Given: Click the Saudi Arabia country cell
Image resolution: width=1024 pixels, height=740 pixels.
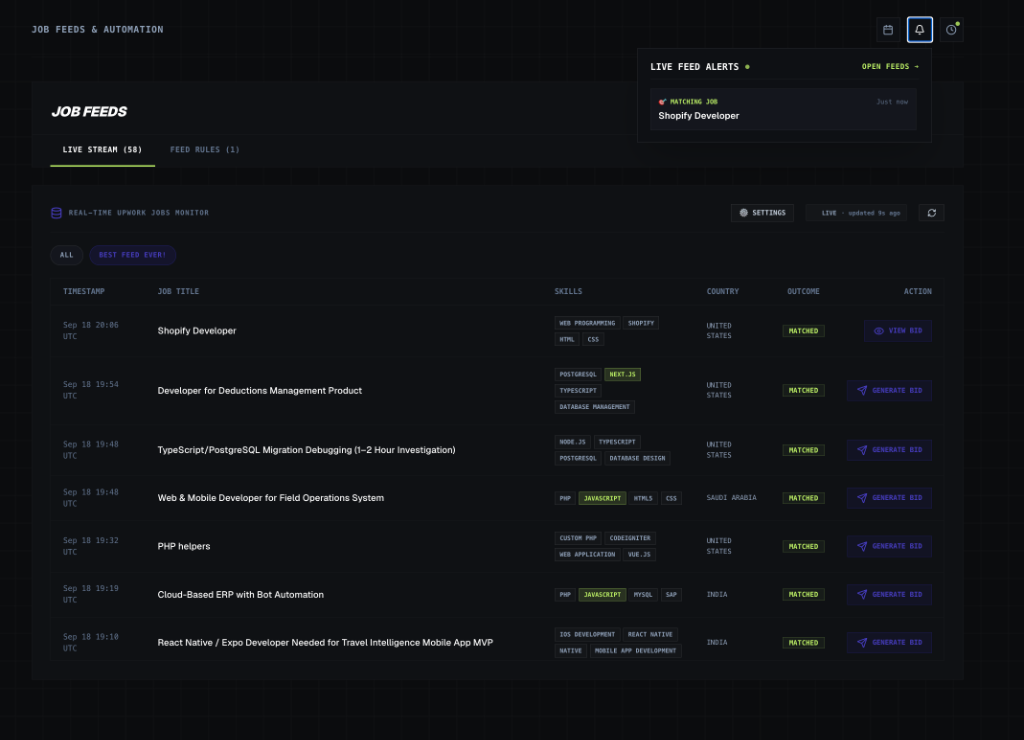Looking at the screenshot, I should pos(731,498).
